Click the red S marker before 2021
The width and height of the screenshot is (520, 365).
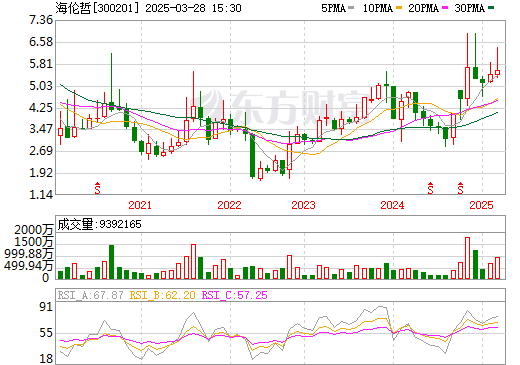click(97, 188)
